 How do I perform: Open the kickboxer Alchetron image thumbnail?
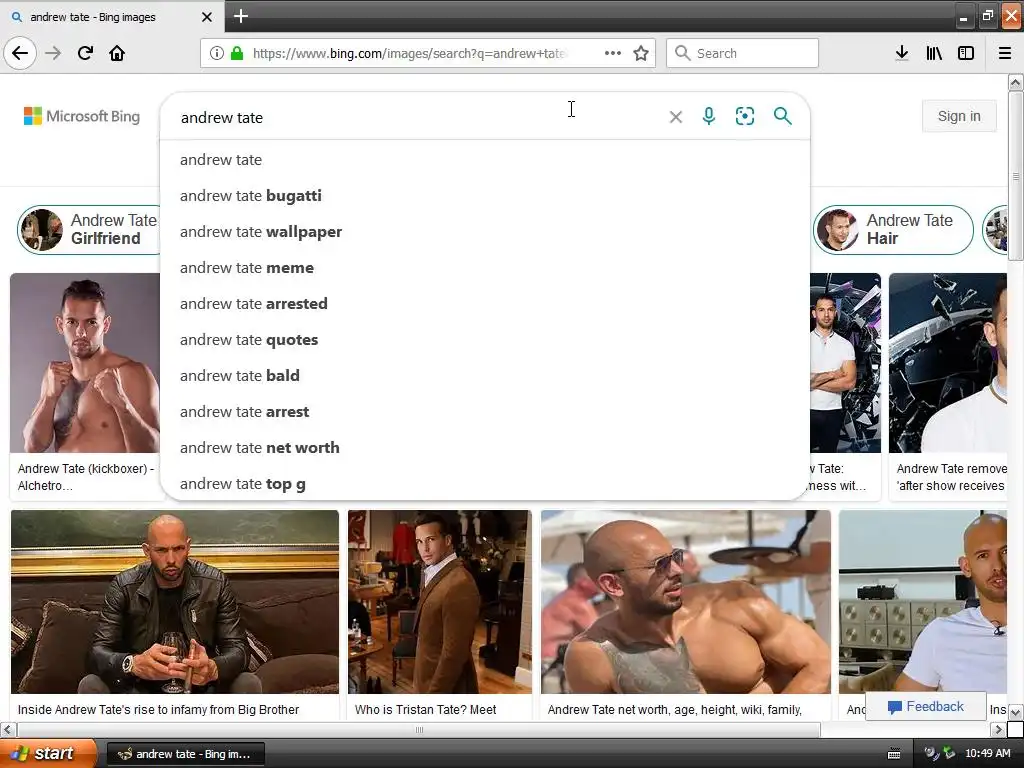point(85,362)
